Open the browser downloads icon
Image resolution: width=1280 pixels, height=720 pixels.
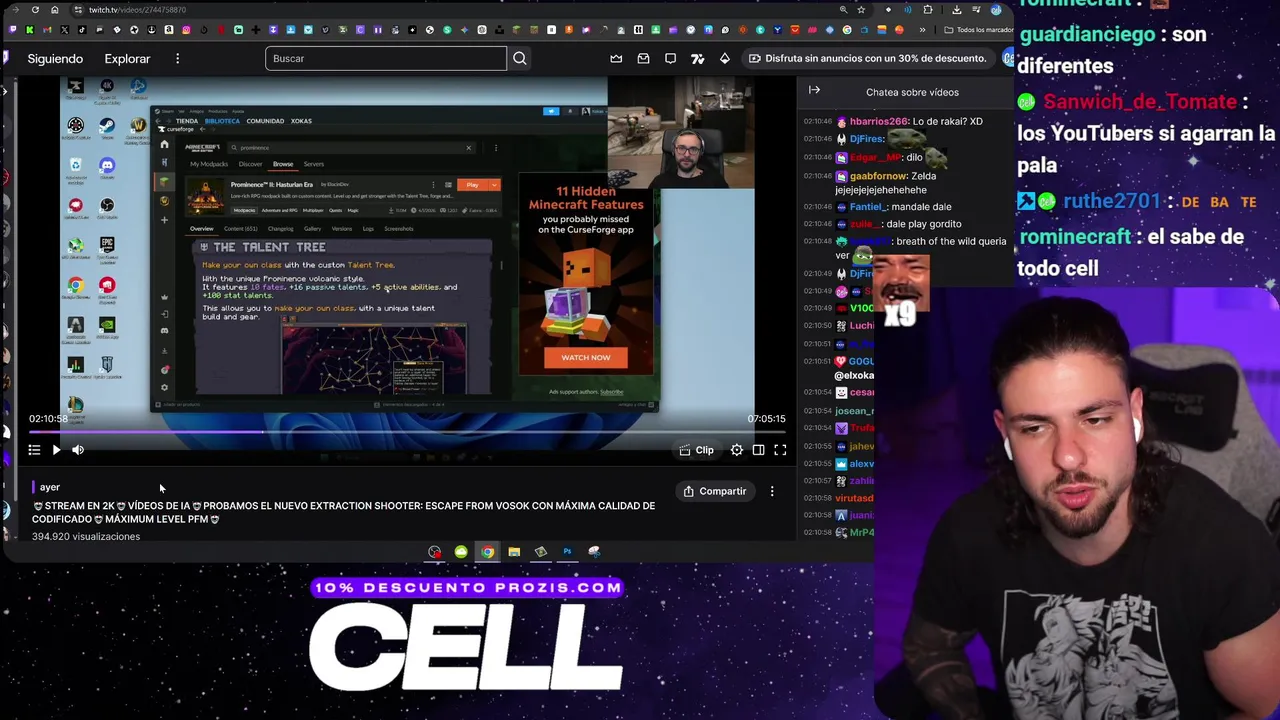[957, 10]
